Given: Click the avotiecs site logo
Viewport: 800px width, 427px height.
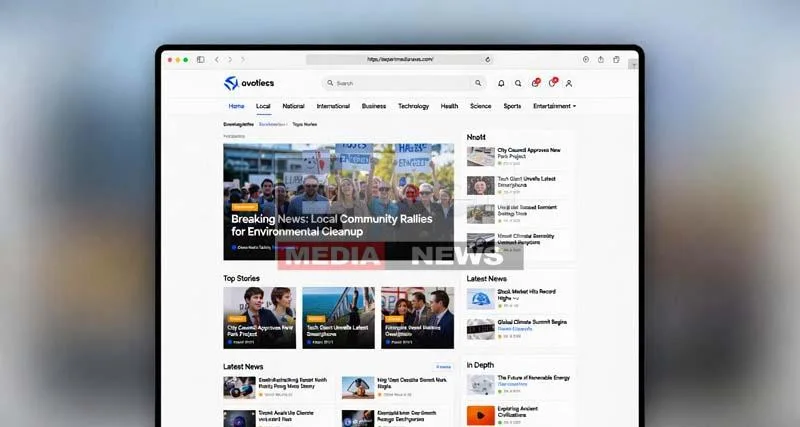Looking at the screenshot, I should coord(249,83).
